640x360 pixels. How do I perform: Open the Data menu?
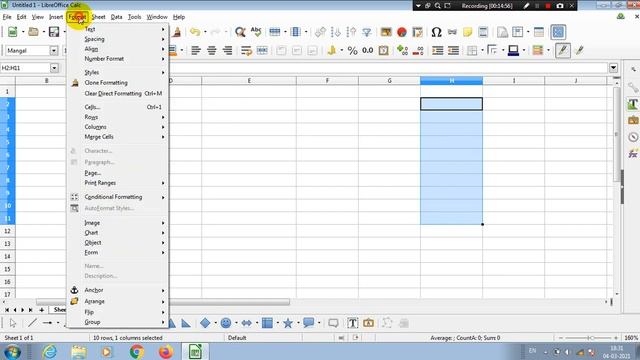pyautogui.click(x=116, y=17)
